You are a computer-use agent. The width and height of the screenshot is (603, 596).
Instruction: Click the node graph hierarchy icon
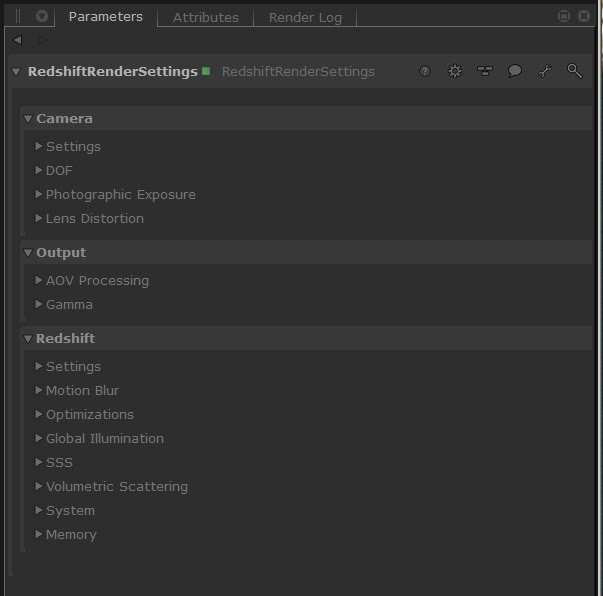(485, 72)
